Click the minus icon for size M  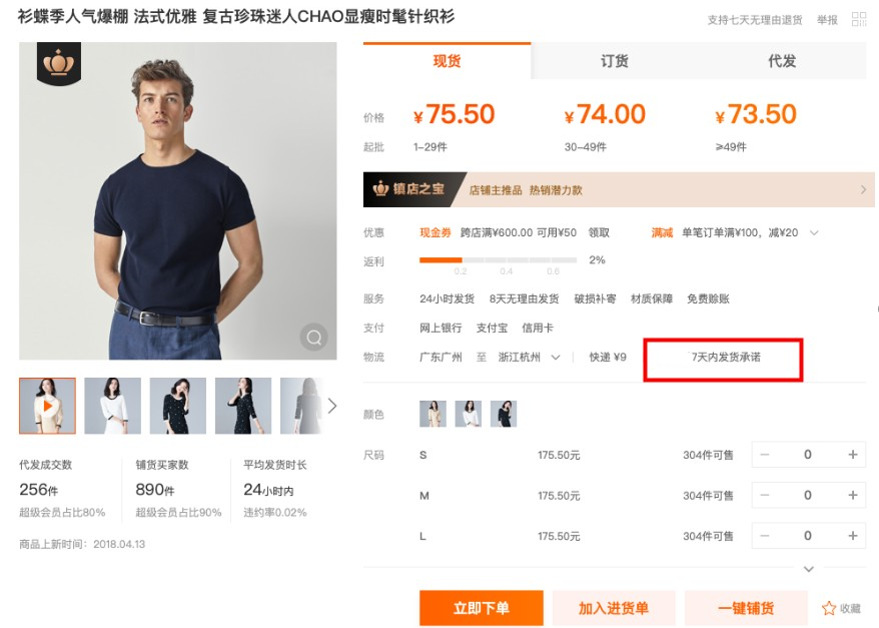[x=765, y=496]
